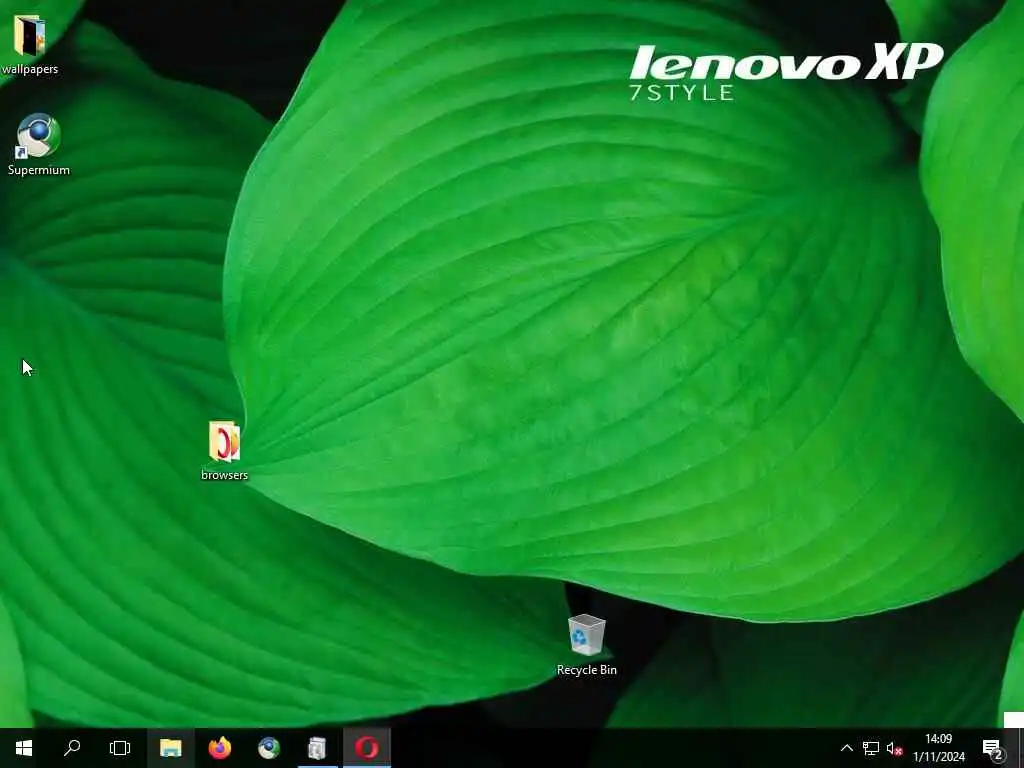1024x768 pixels.
Task: Click the 'browsers' label text
Action: (x=224, y=475)
